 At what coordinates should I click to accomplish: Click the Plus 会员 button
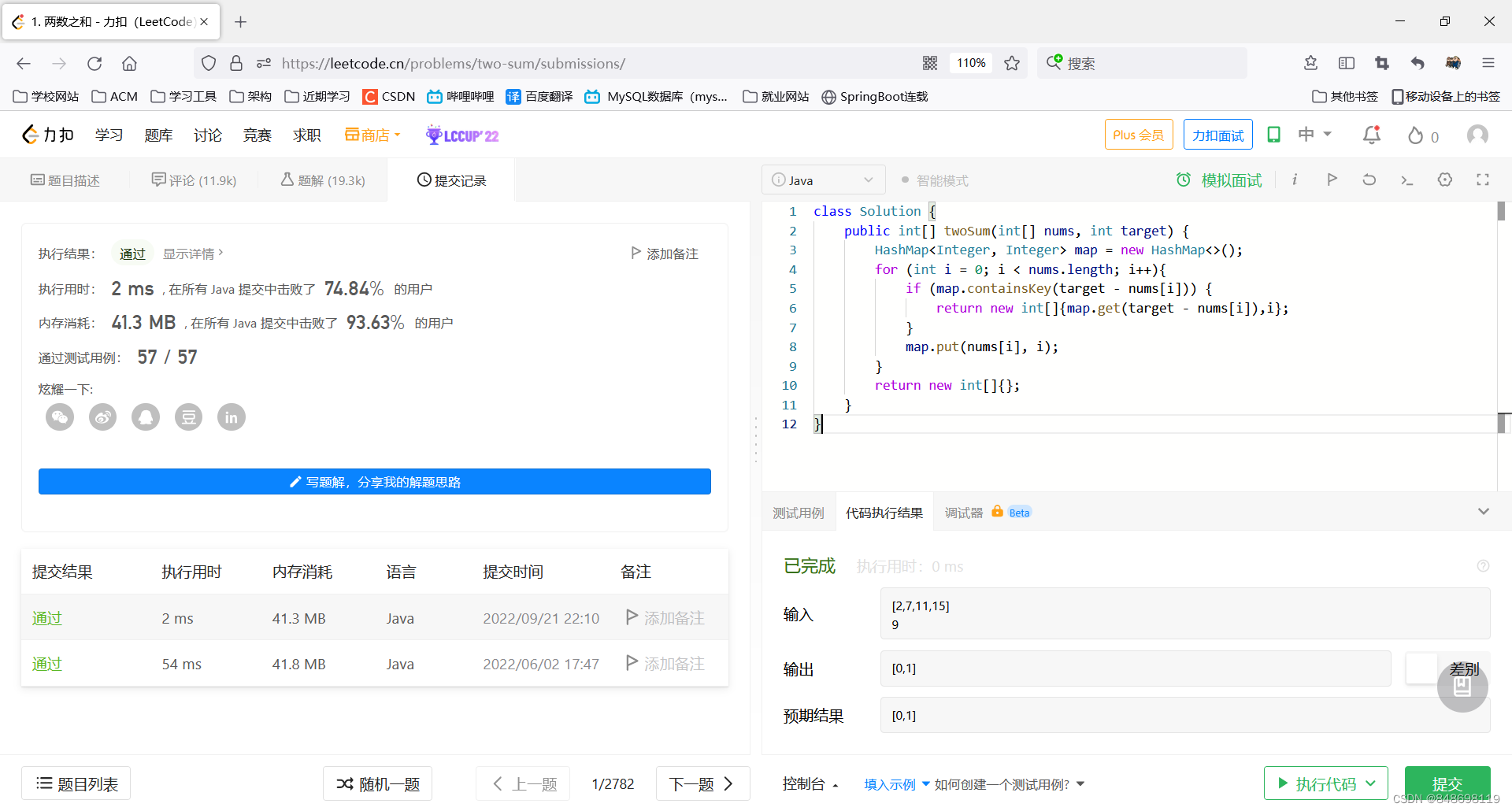coord(1139,135)
